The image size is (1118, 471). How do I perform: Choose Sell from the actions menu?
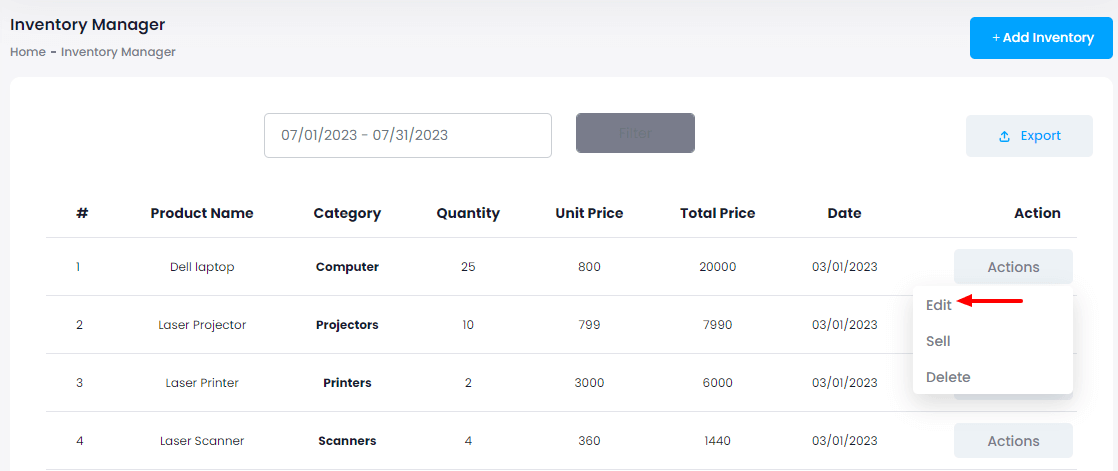coord(938,341)
